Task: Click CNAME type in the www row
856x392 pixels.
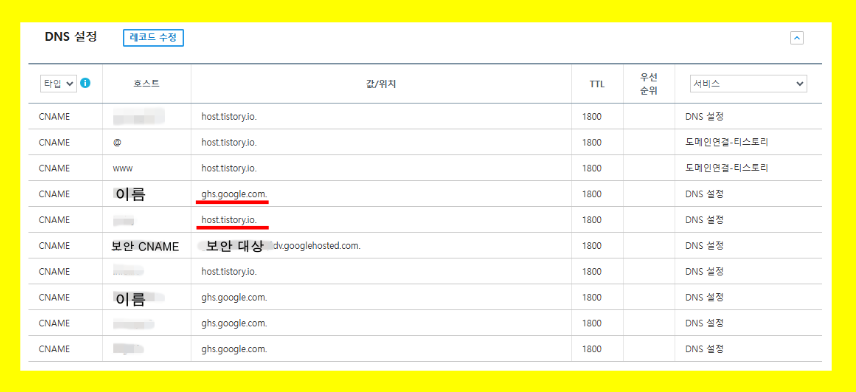Action: pyautogui.click(x=54, y=168)
